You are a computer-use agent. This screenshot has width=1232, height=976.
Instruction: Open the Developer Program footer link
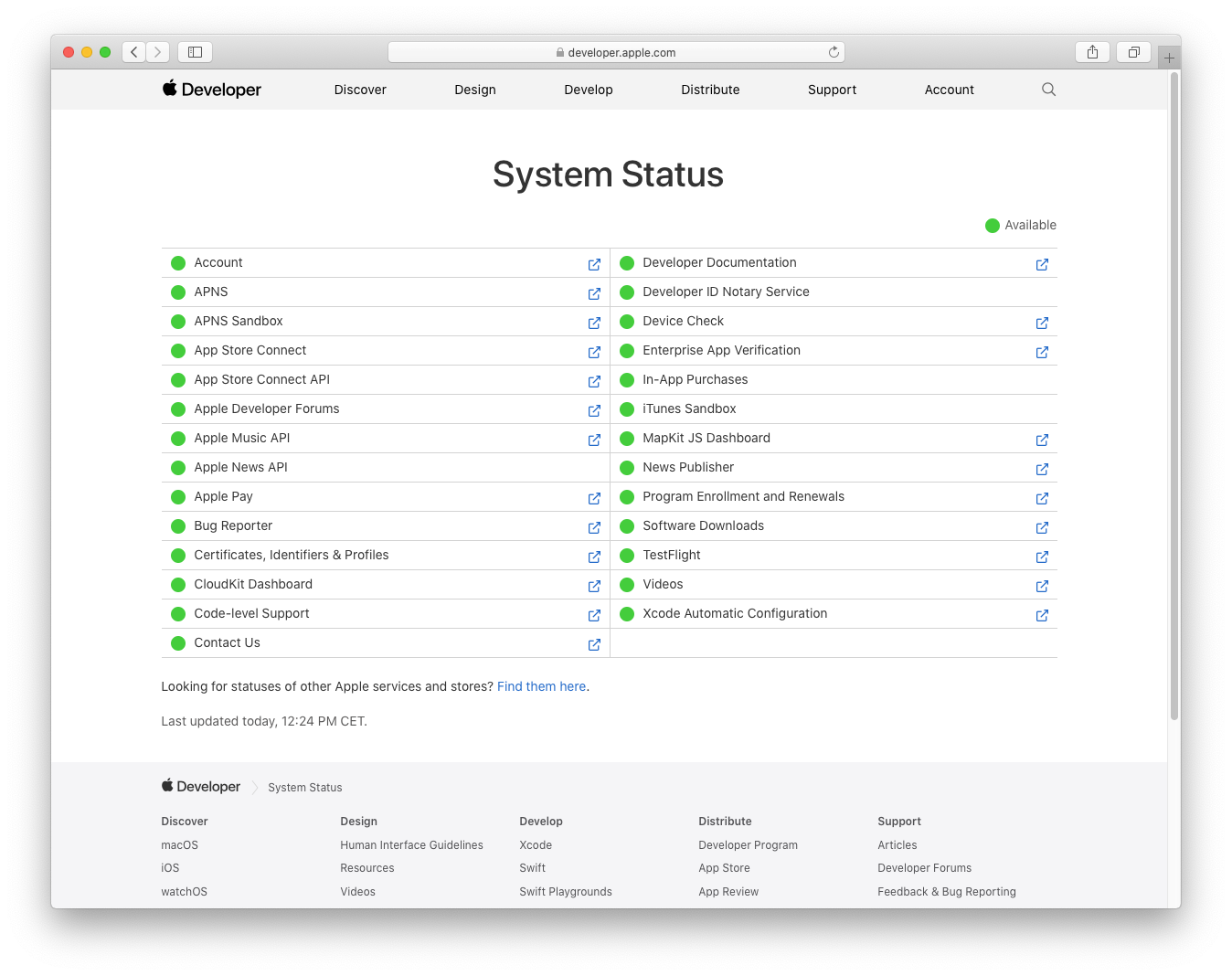point(749,845)
